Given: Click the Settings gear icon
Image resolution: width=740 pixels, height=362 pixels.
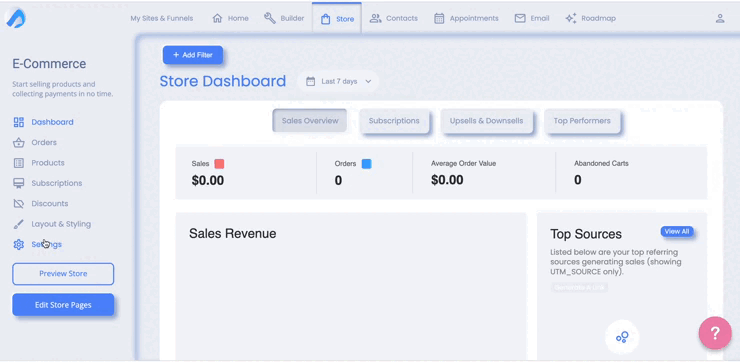Looking at the screenshot, I should tap(18, 244).
